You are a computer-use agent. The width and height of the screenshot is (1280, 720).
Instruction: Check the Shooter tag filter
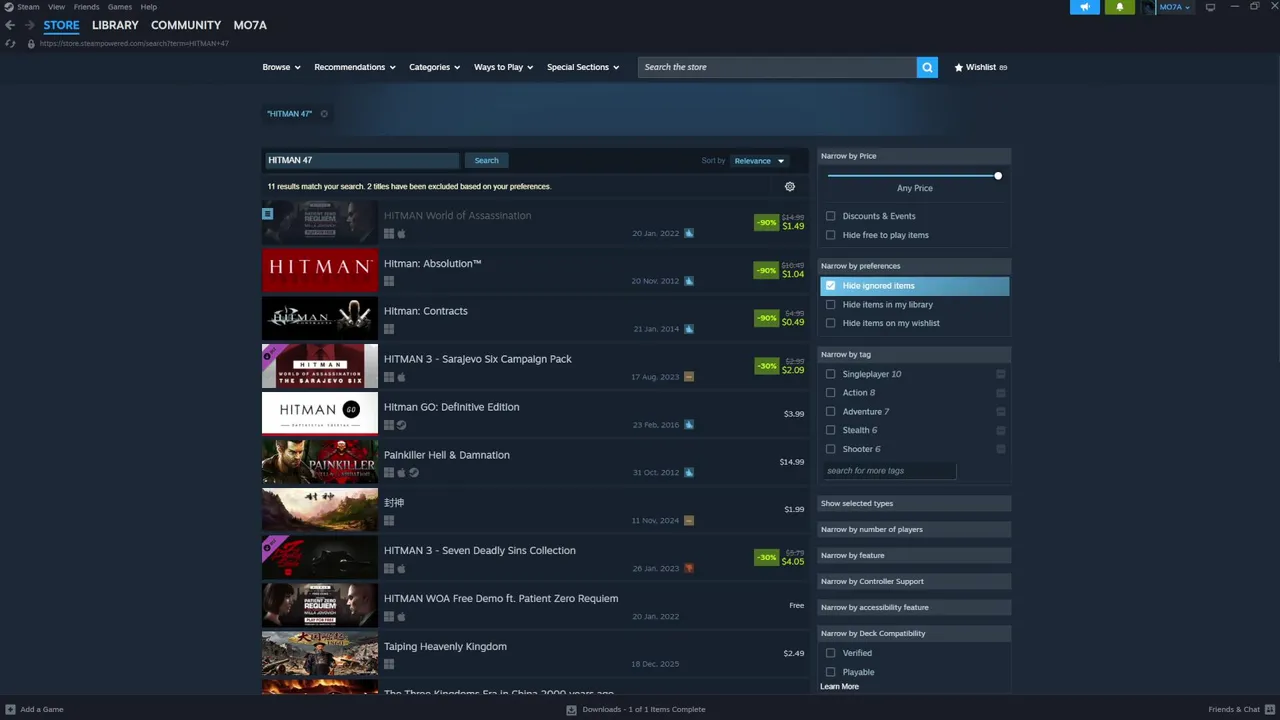pyautogui.click(x=830, y=449)
